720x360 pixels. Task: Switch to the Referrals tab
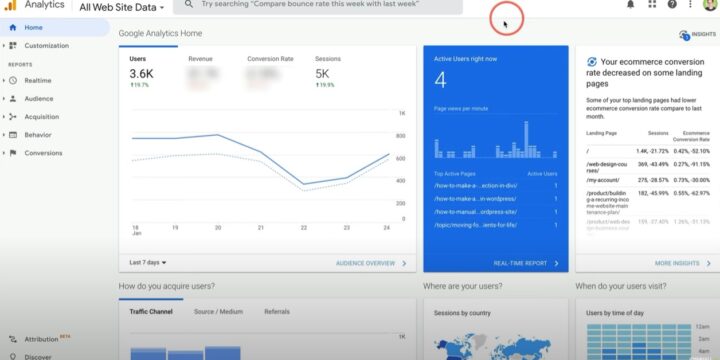[277, 312]
